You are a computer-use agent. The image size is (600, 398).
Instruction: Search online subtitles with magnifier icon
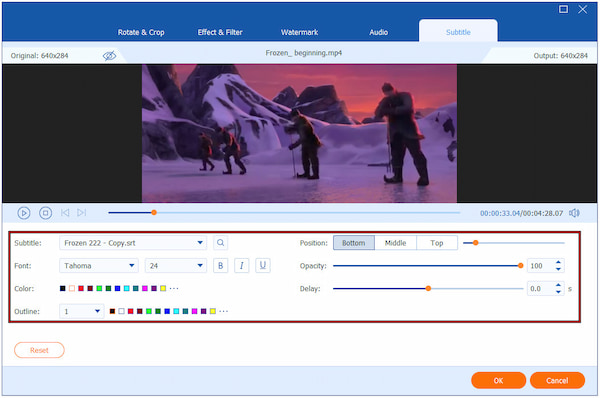pos(220,243)
